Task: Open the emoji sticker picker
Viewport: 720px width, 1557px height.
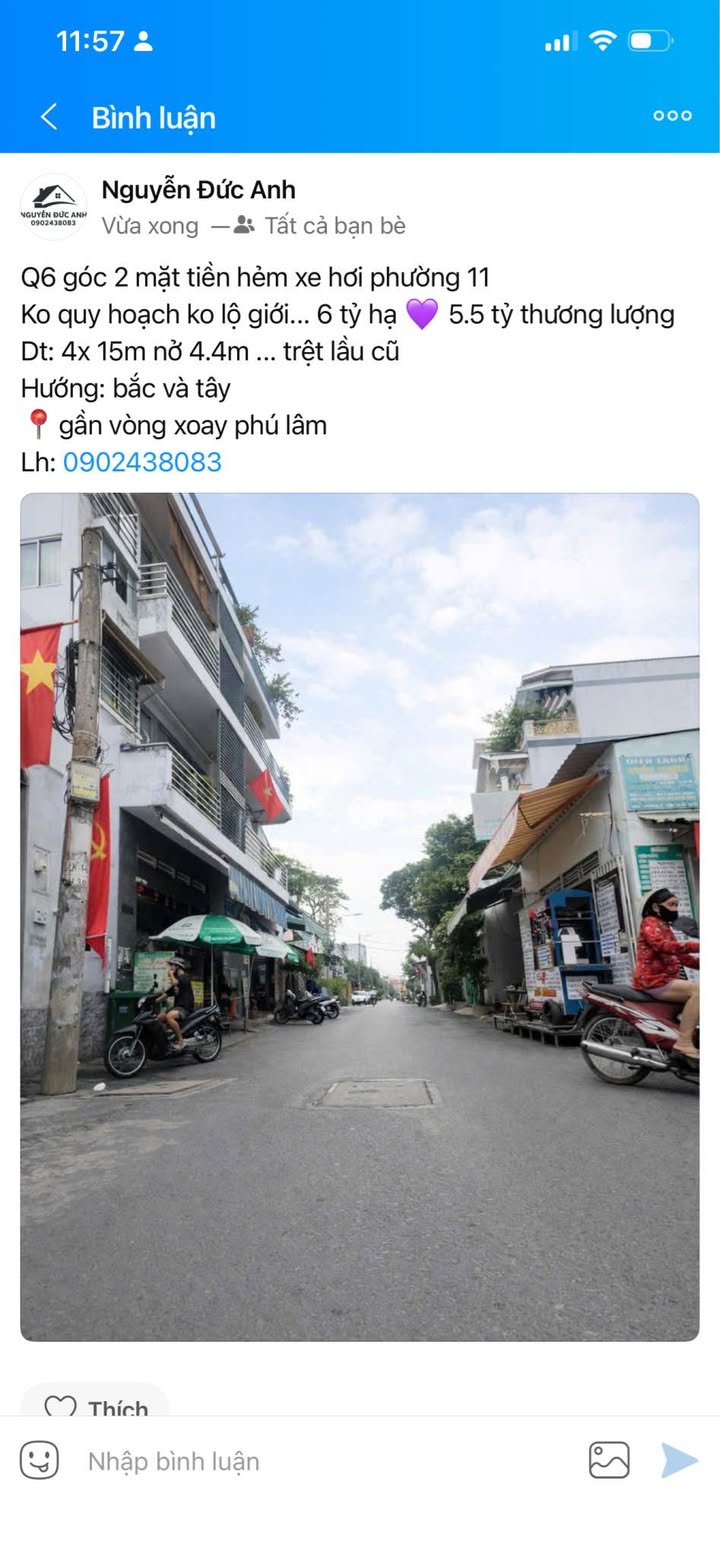Action: pyautogui.click(x=40, y=1461)
